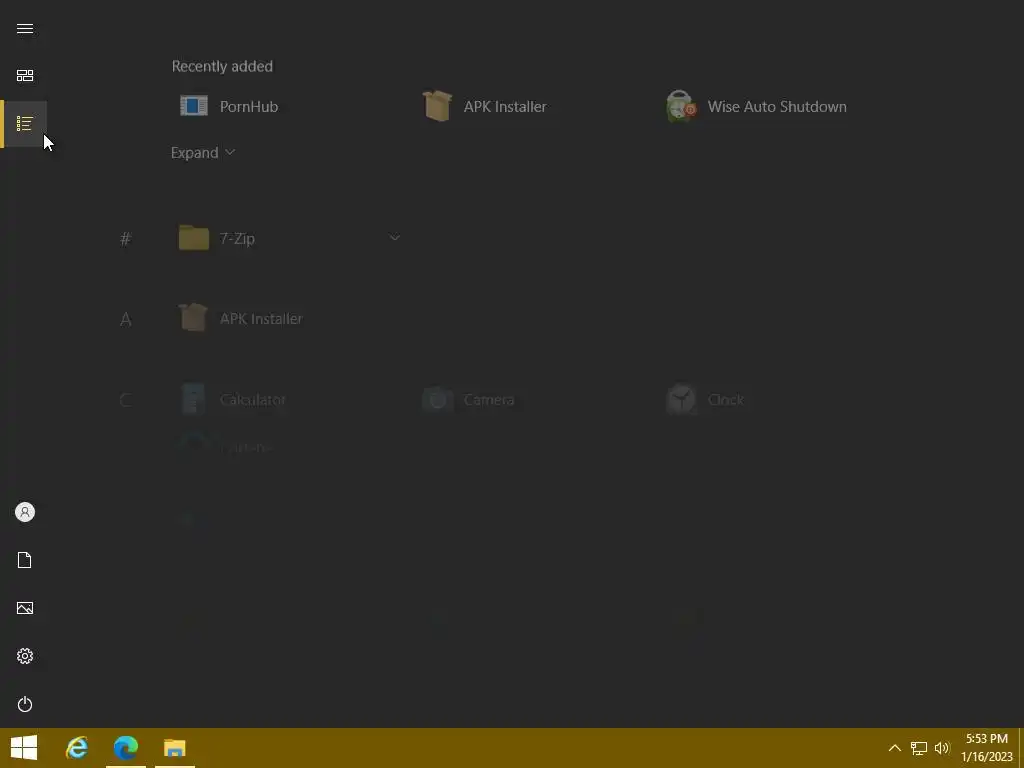Open the volume tray icon
Image resolution: width=1024 pixels, height=768 pixels.
tap(942, 748)
